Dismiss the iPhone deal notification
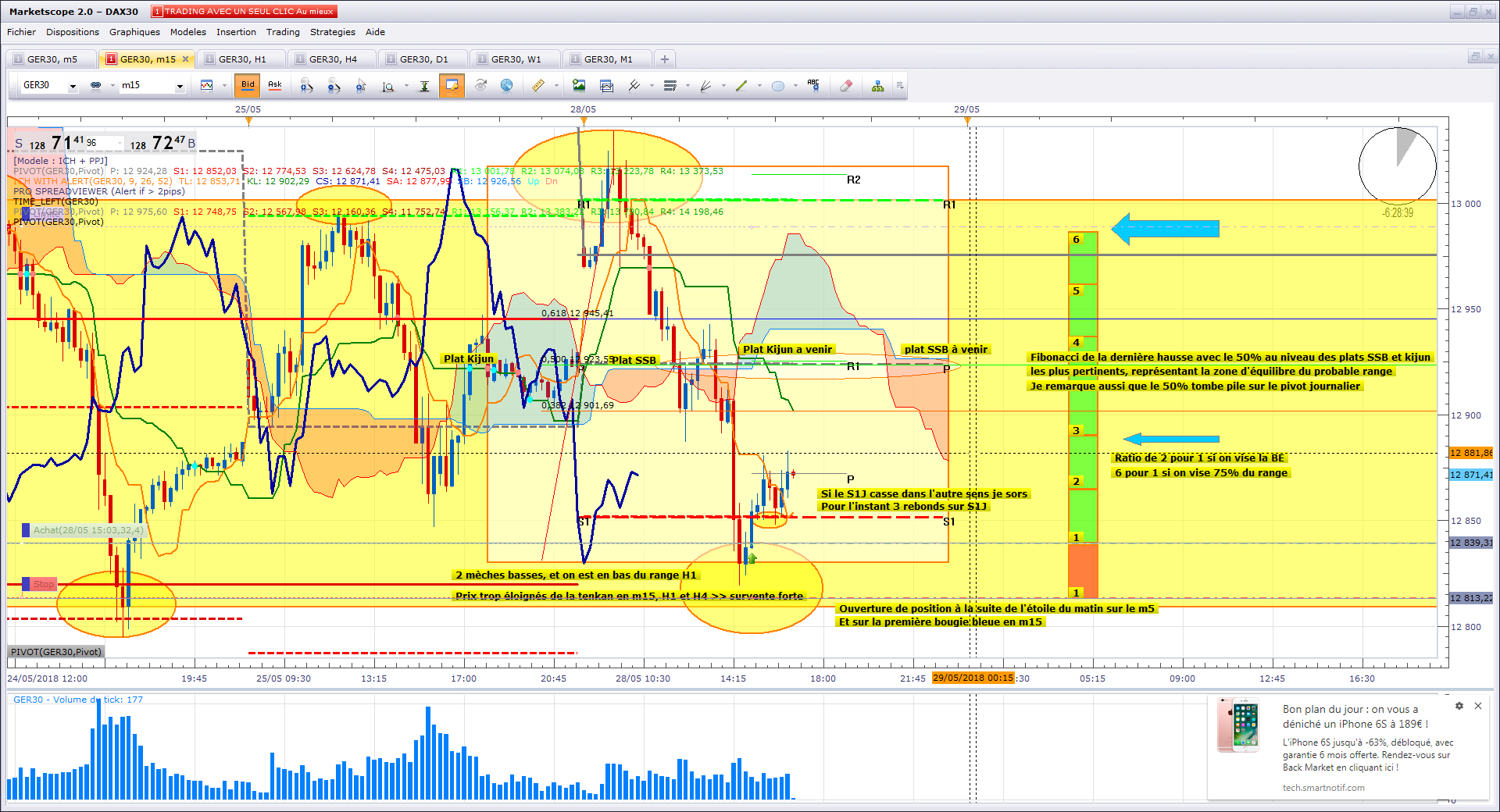Screen dimensions: 1500x812 (x=1478, y=706)
